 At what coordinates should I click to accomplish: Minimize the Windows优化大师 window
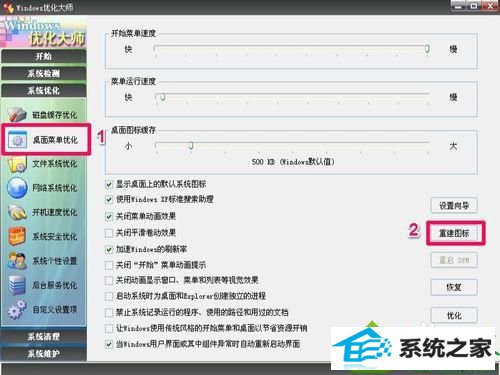tap(459, 6)
